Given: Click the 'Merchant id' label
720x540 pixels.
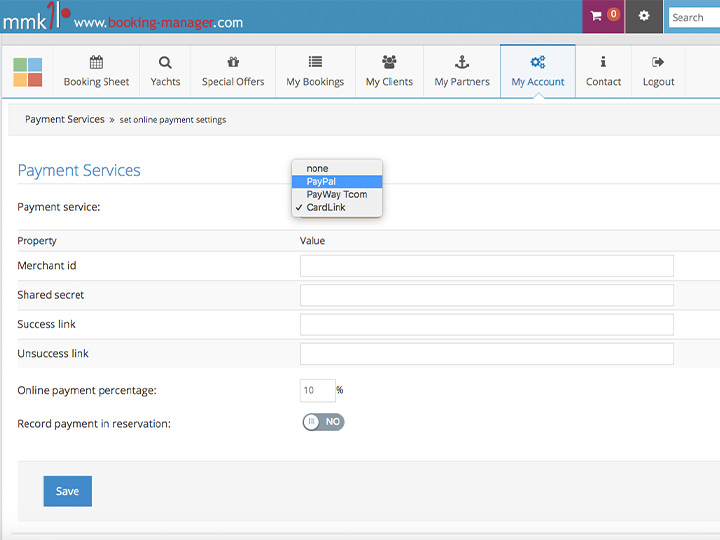Looking at the screenshot, I should 47,265.
